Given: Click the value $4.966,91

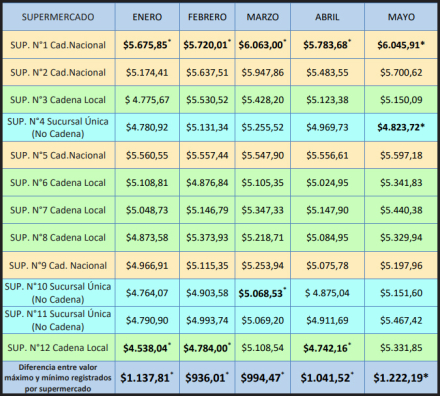Looking at the screenshot, I should [147, 265].
